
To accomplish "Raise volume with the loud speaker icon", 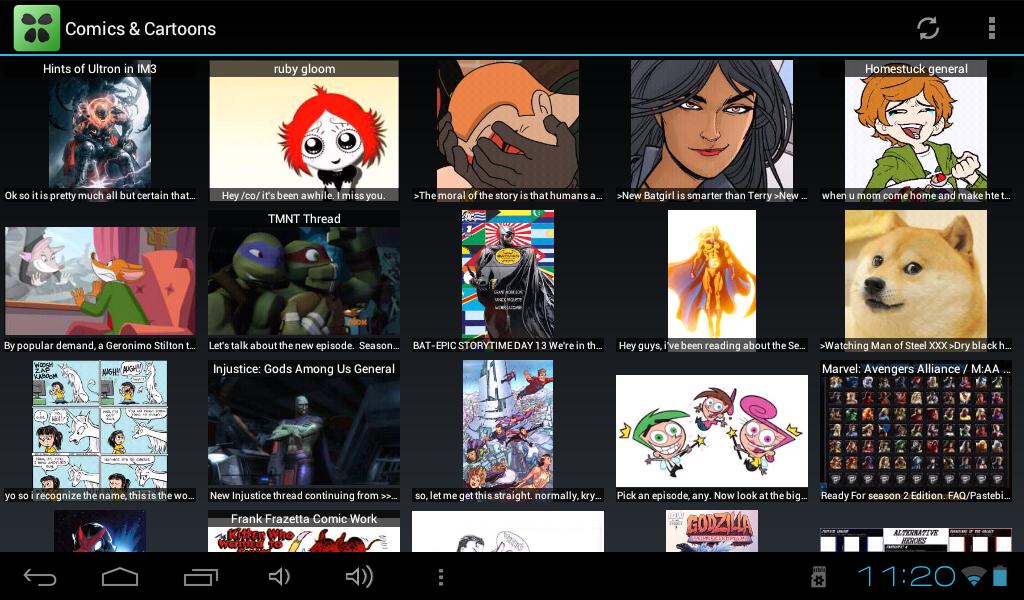I will pos(358,577).
